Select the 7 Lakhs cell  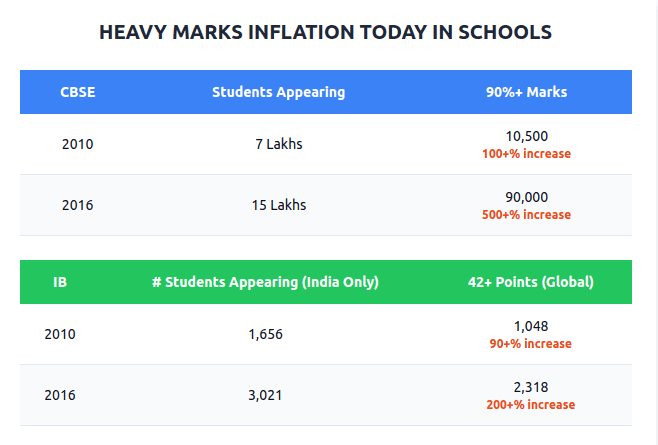click(278, 144)
